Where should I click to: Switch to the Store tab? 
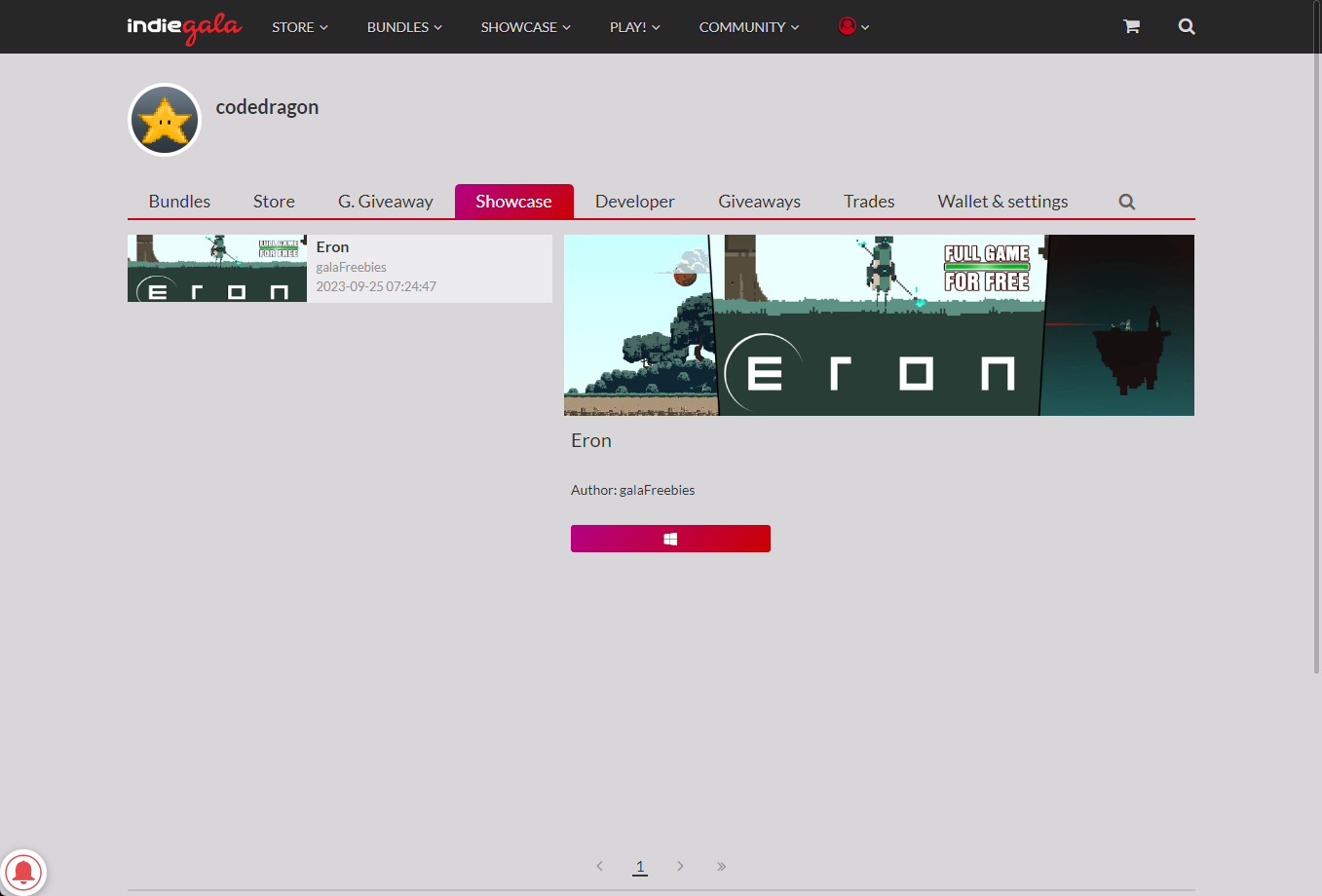pyautogui.click(x=274, y=202)
